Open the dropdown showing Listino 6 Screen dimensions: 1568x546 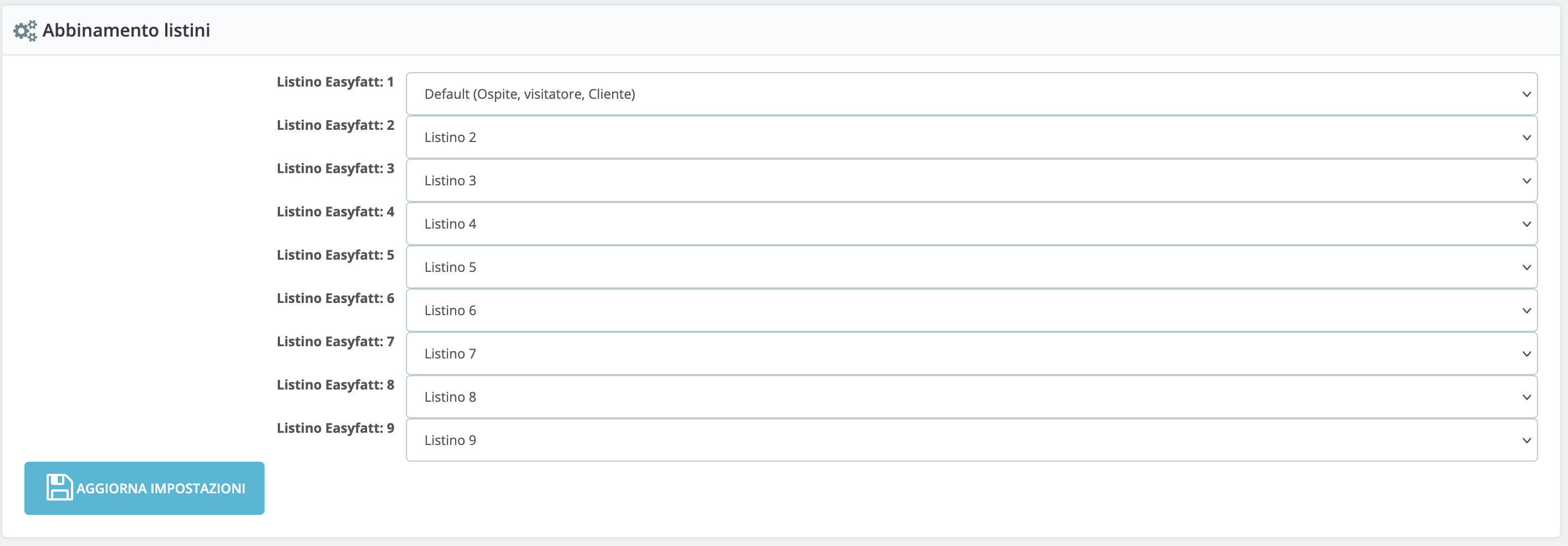pyautogui.click(x=971, y=310)
